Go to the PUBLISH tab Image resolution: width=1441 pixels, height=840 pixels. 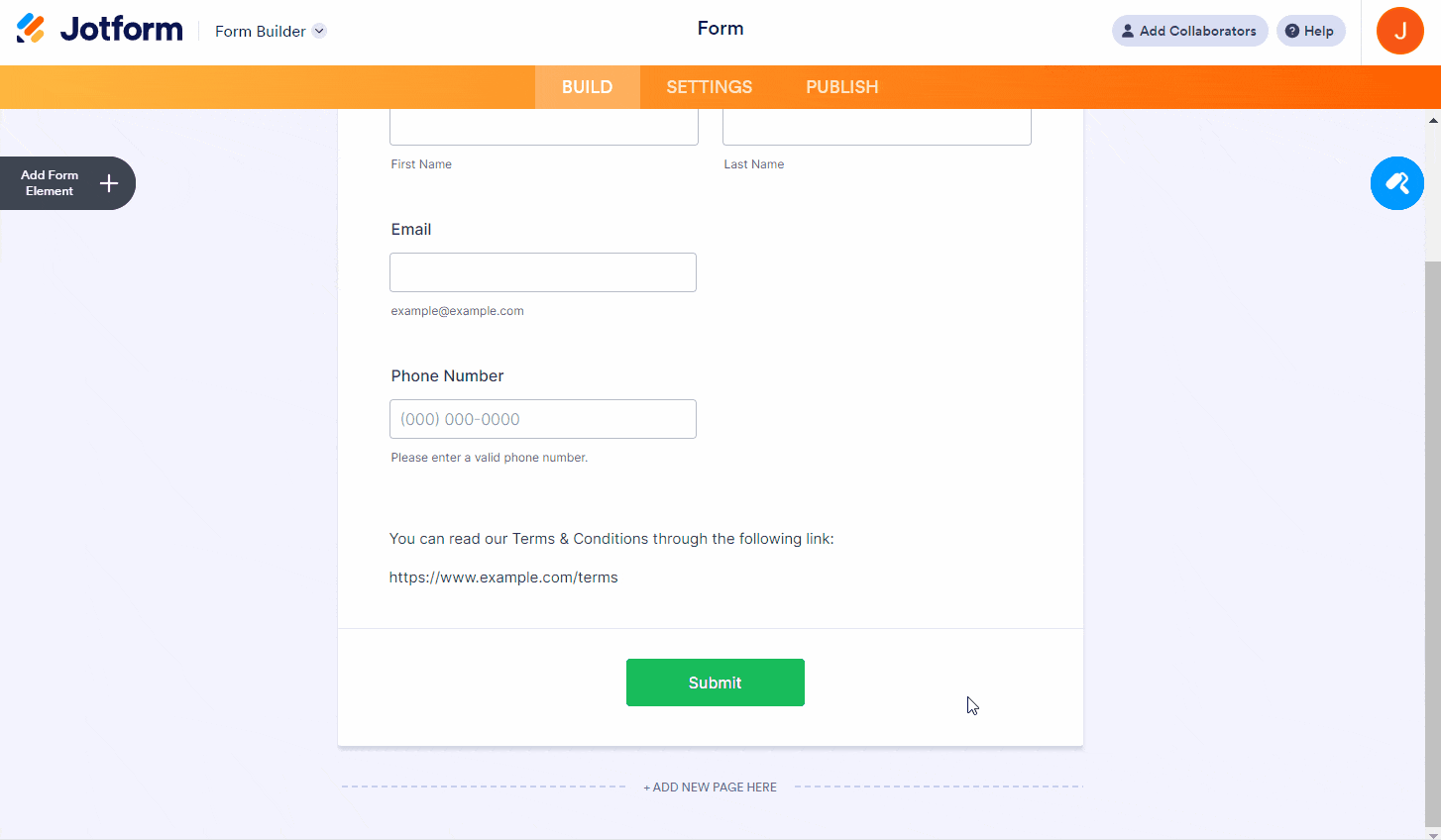pos(842,87)
